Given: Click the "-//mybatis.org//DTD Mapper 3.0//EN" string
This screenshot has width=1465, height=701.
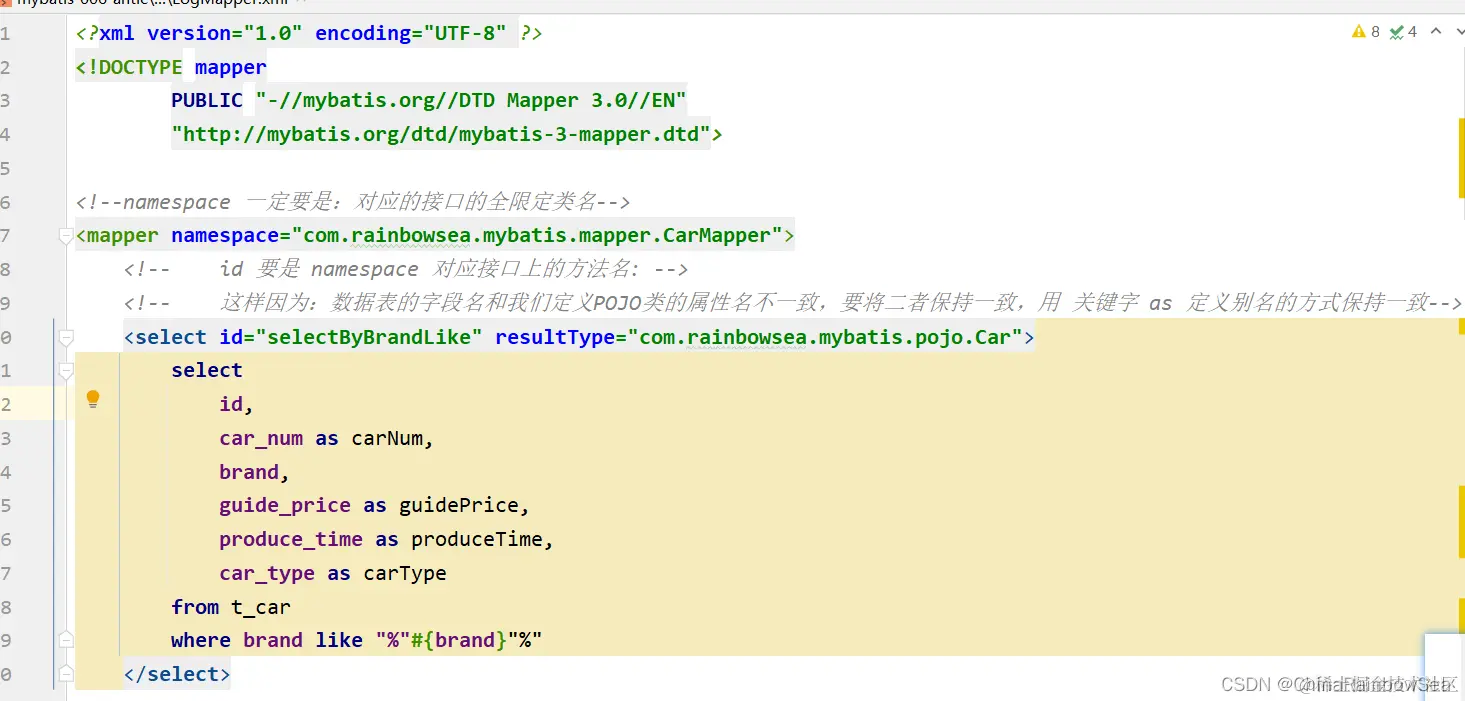Looking at the screenshot, I should [x=471, y=100].
